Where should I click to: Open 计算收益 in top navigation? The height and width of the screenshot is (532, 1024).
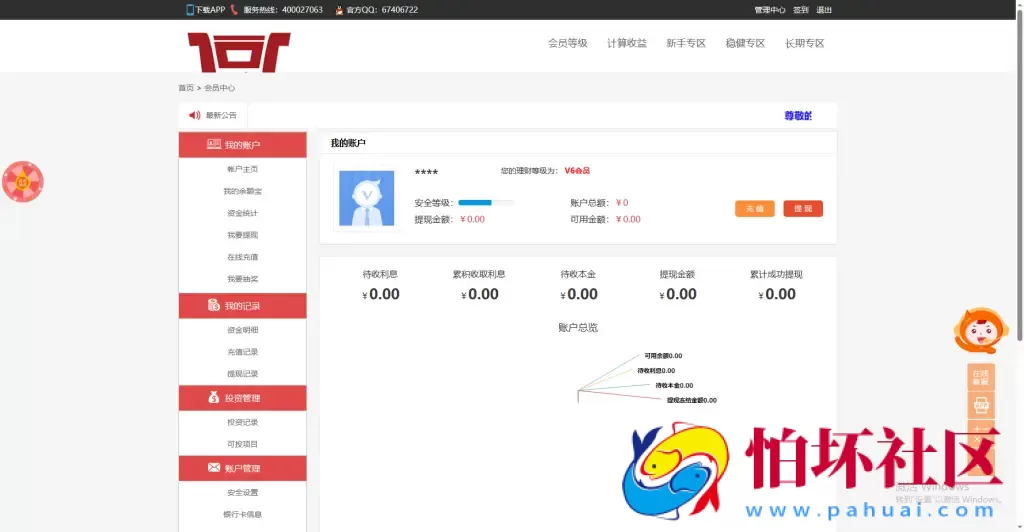pos(627,43)
